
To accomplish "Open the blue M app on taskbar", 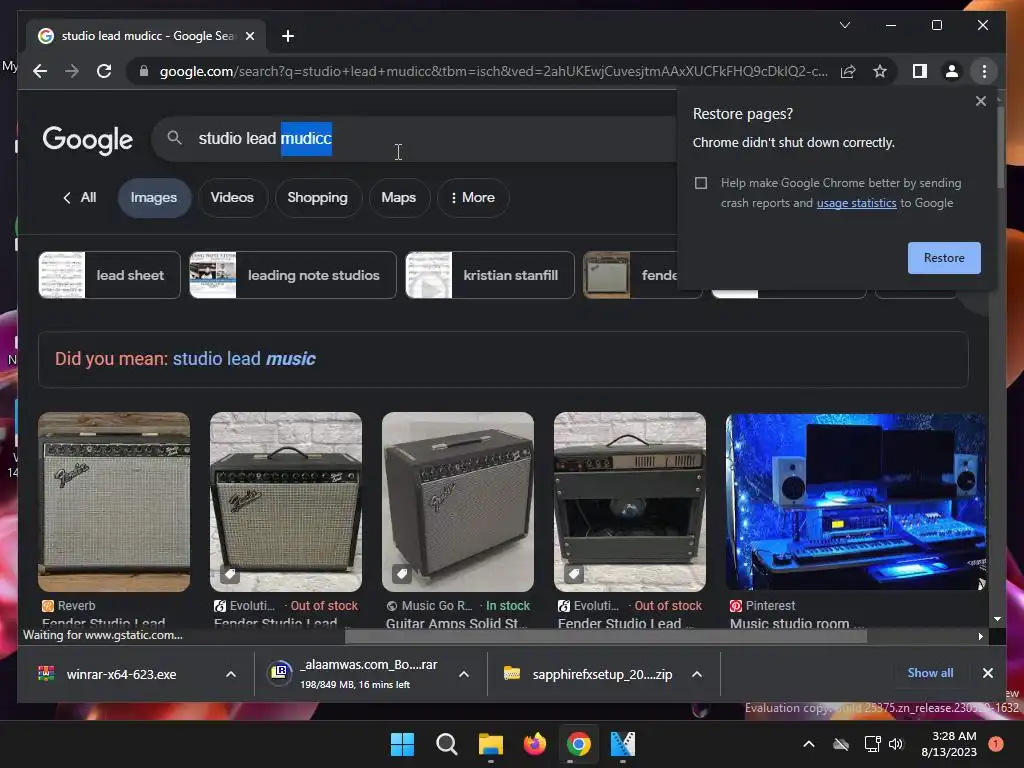I will coord(622,744).
